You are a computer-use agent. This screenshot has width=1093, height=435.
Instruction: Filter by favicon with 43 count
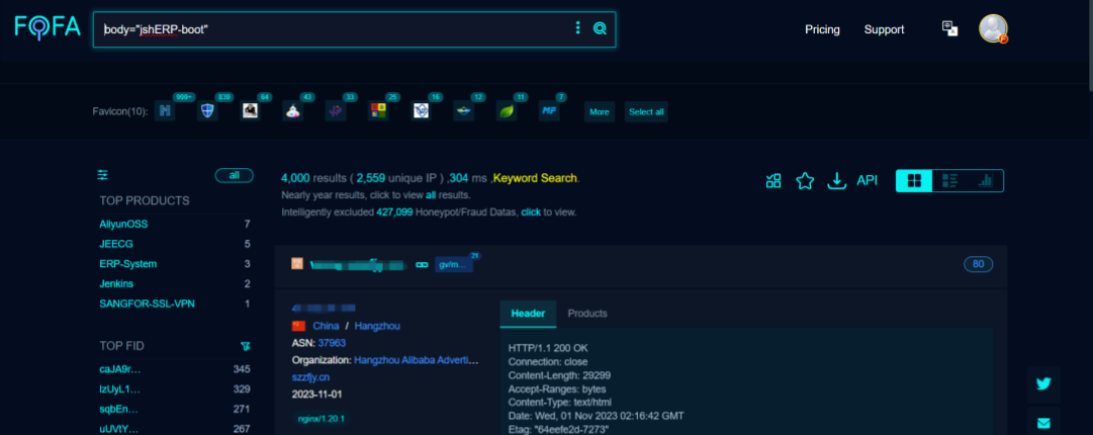tap(293, 110)
